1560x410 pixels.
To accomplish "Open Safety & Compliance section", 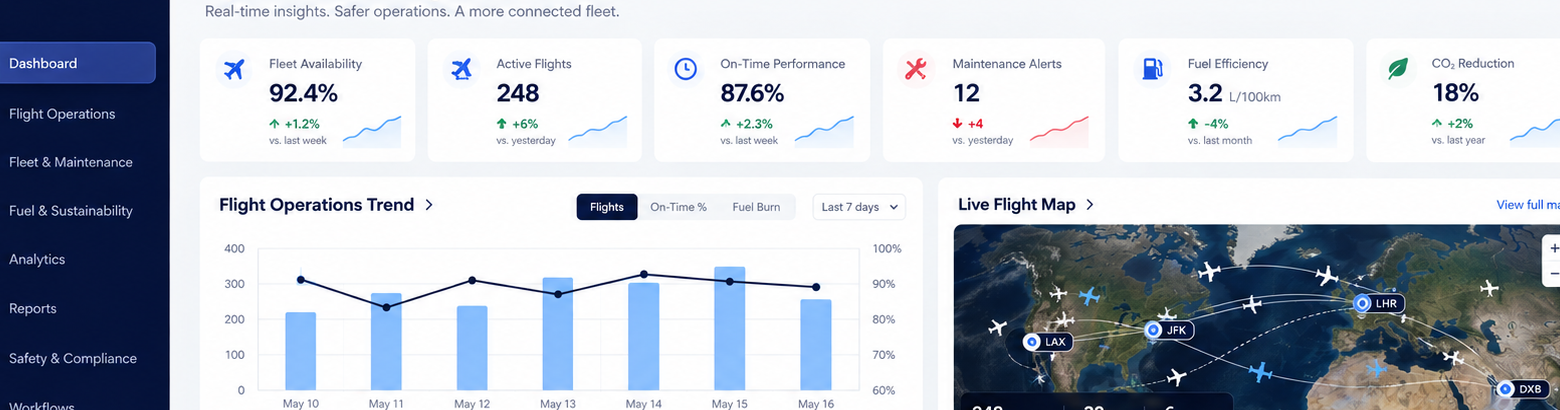I will point(72,358).
